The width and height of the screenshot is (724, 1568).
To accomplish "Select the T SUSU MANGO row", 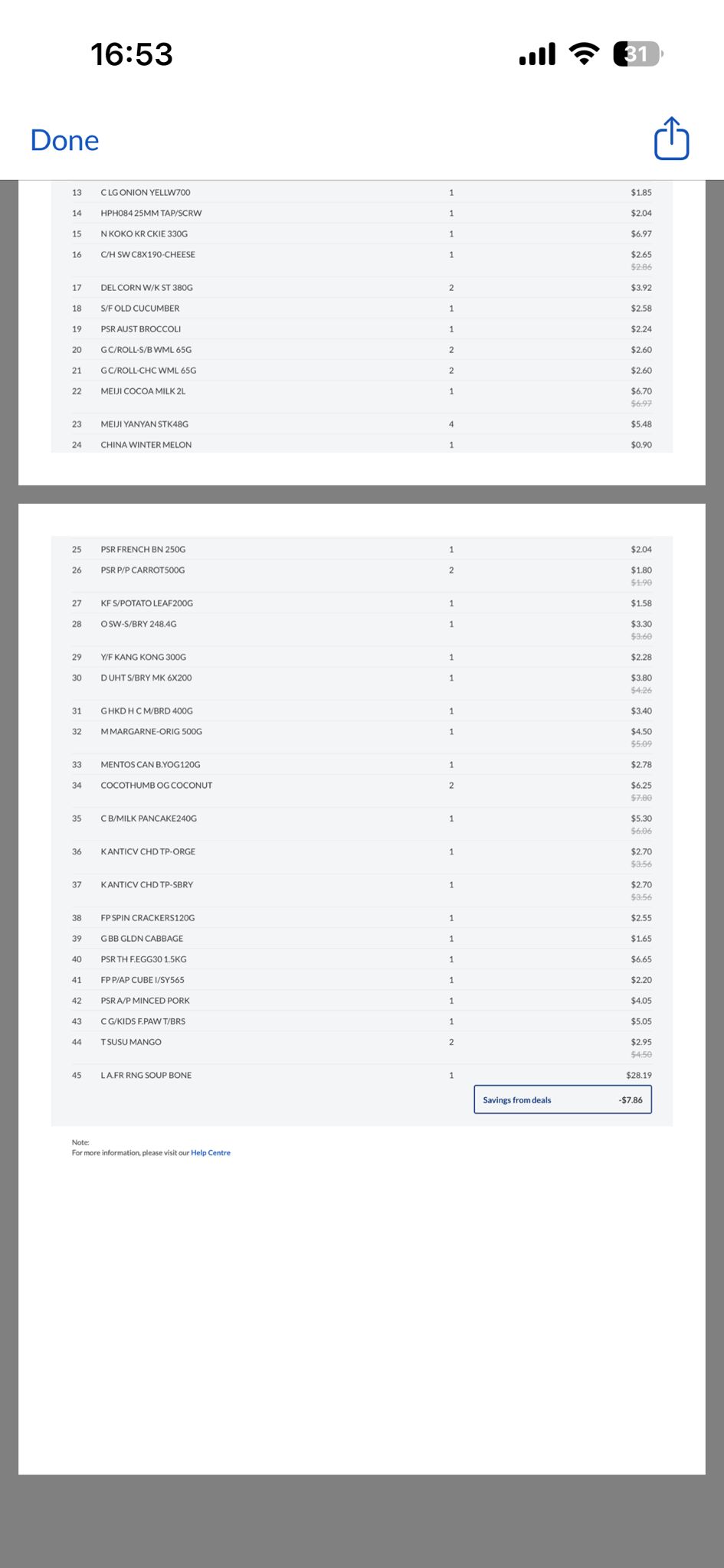I will pyautogui.click(x=362, y=1047).
